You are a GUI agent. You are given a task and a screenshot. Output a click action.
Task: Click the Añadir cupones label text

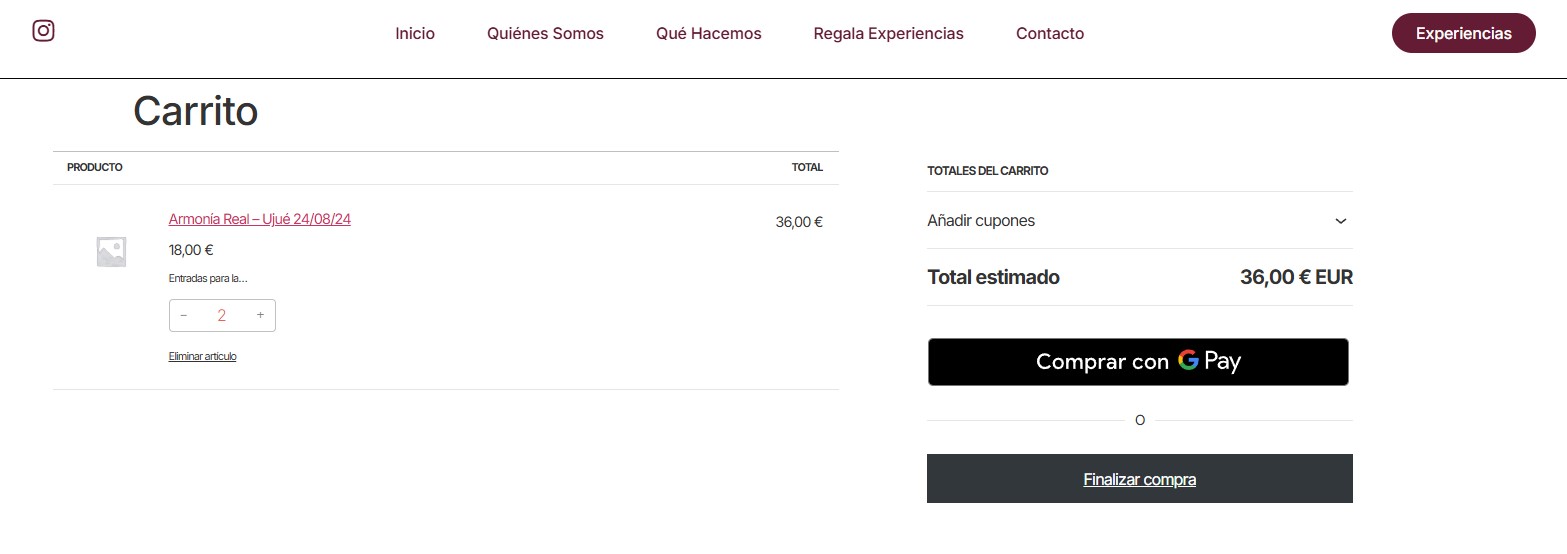(981, 221)
